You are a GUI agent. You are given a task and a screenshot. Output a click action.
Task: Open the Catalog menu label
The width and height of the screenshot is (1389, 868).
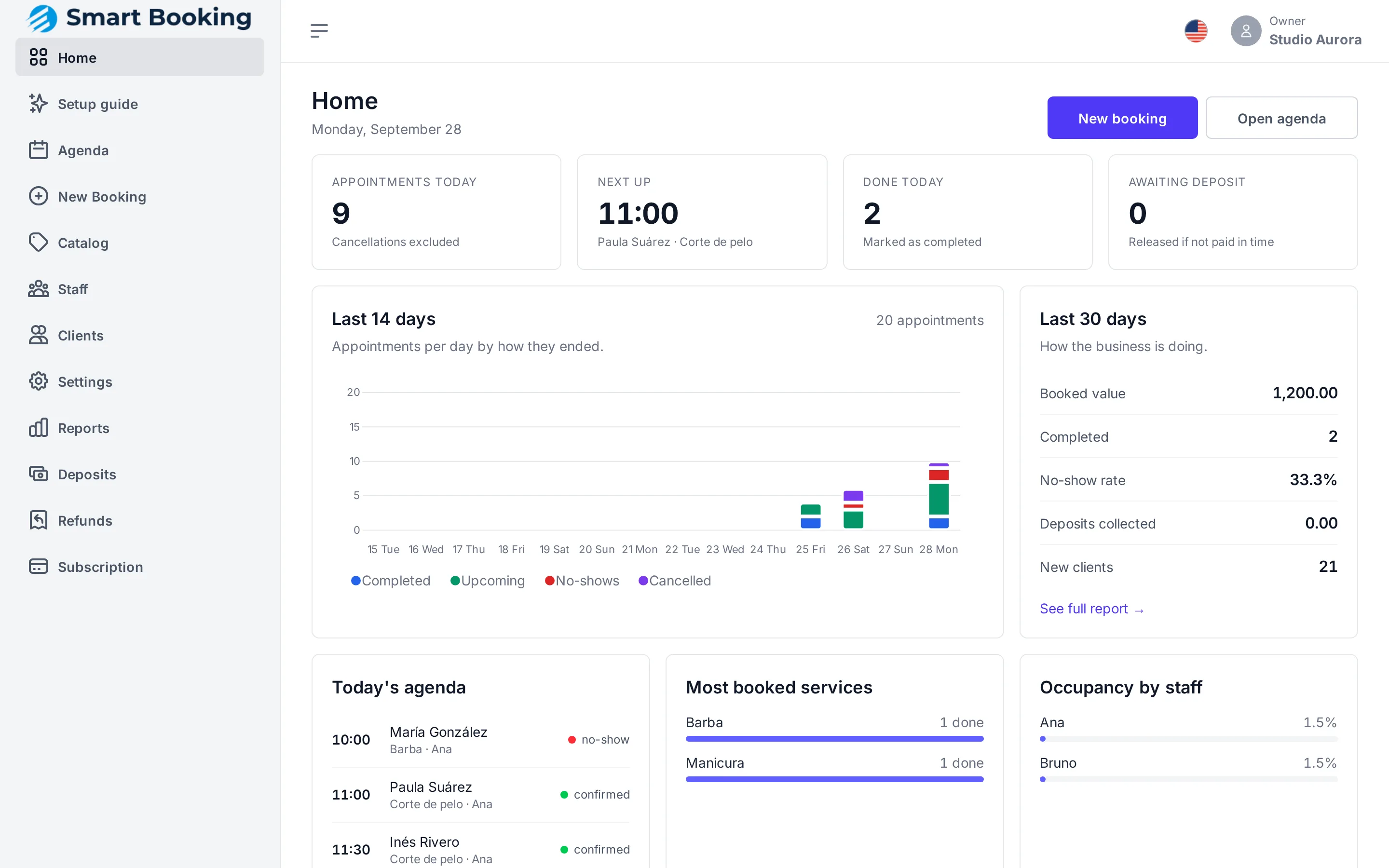coord(83,243)
